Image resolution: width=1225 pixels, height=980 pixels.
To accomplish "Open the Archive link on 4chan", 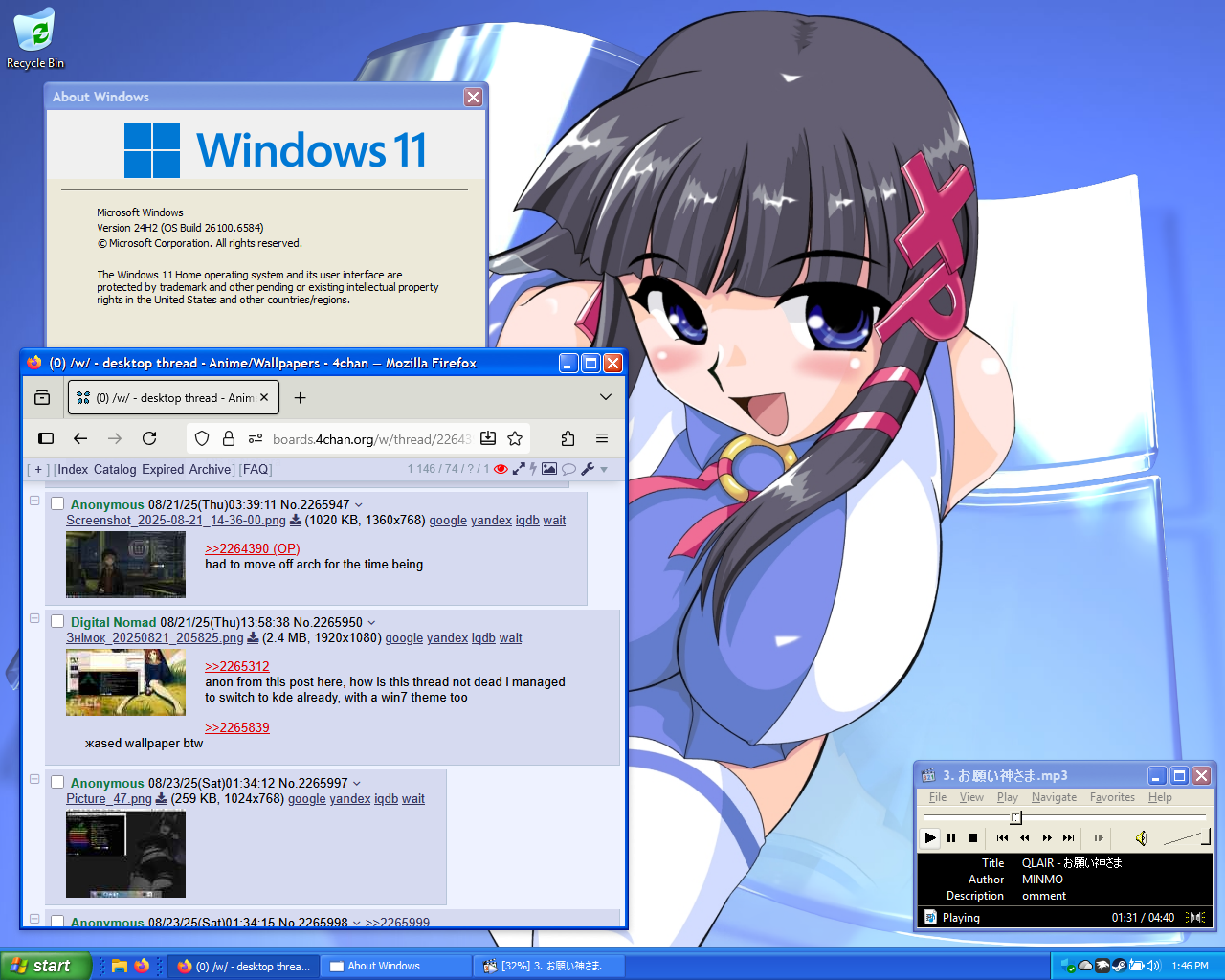I will 210,469.
